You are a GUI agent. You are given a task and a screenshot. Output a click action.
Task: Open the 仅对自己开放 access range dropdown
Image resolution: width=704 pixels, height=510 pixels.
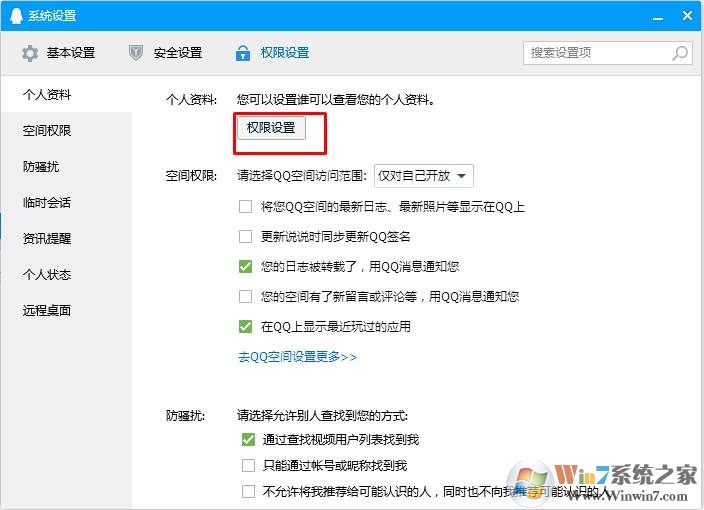coord(423,176)
